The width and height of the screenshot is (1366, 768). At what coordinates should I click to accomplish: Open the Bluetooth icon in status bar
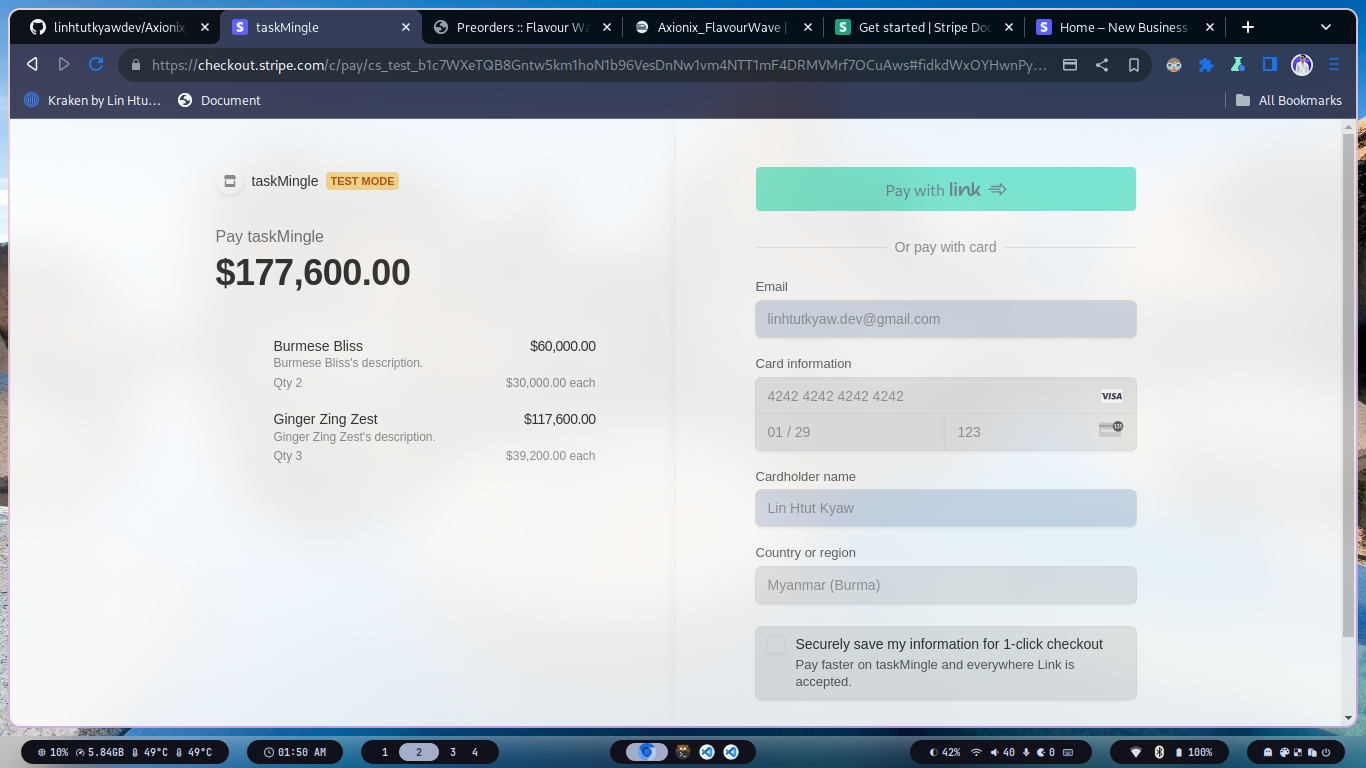pyautogui.click(x=1160, y=752)
